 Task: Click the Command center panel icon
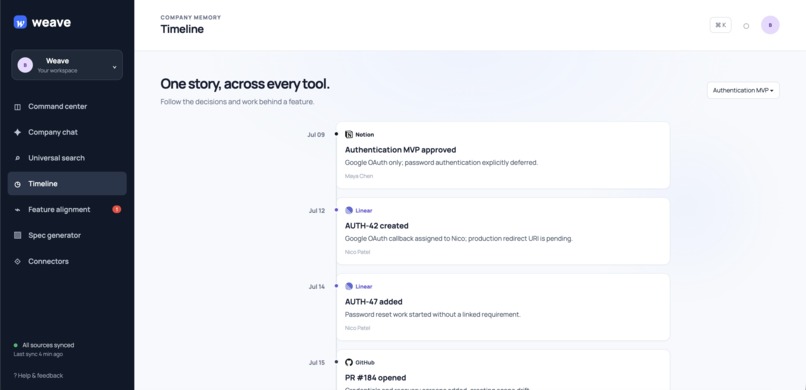click(x=17, y=107)
